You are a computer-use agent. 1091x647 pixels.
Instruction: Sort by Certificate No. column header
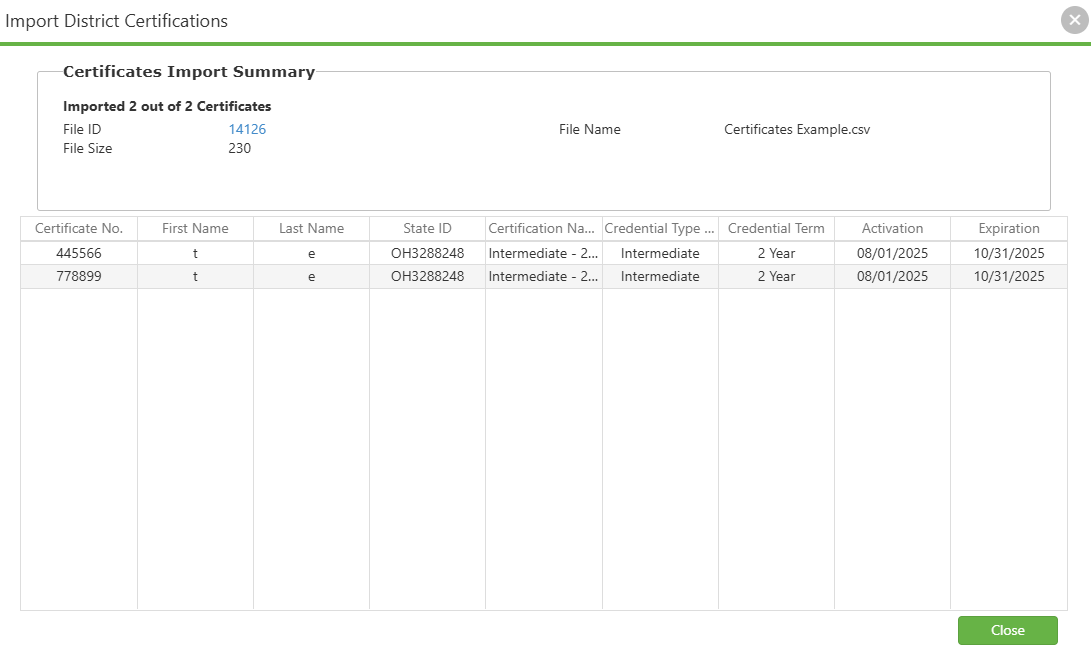[79, 228]
